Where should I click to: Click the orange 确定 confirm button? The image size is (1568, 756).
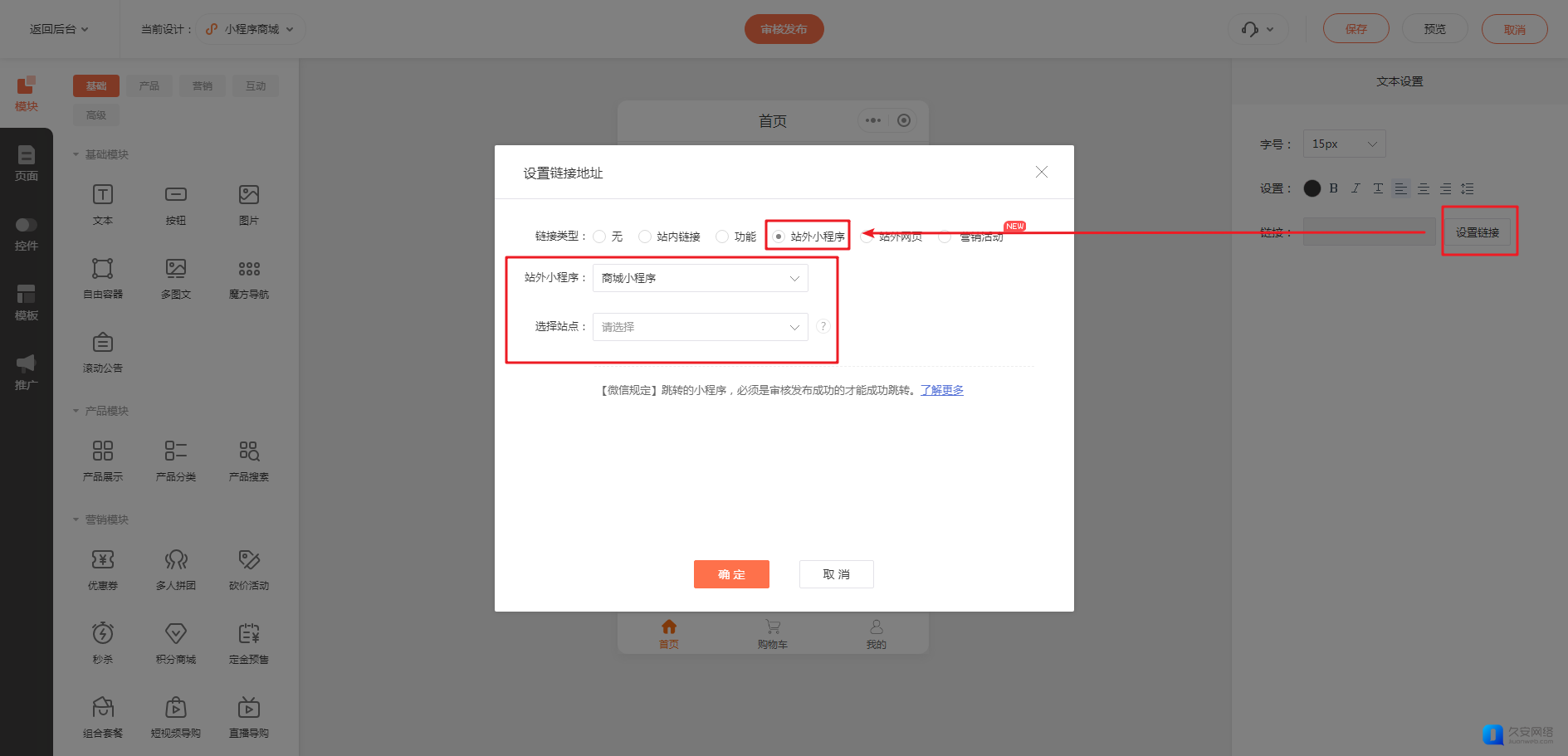731,574
